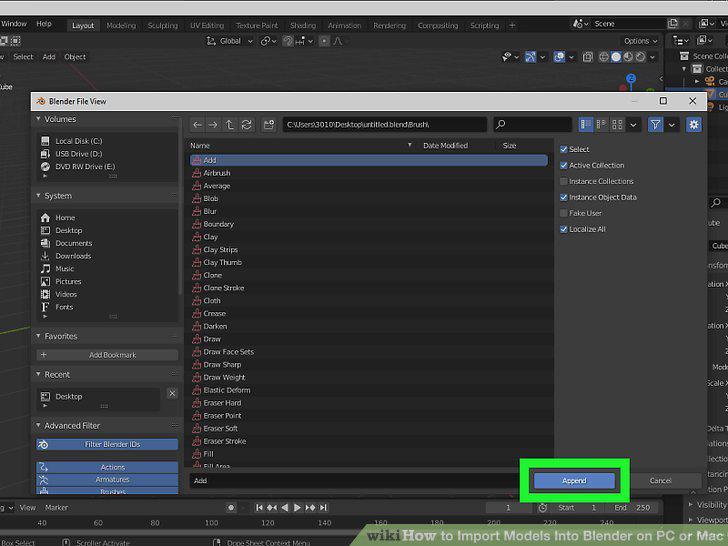Viewport: 728px width, 546px height.
Task: Collapse the System panel
Action: (39, 195)
